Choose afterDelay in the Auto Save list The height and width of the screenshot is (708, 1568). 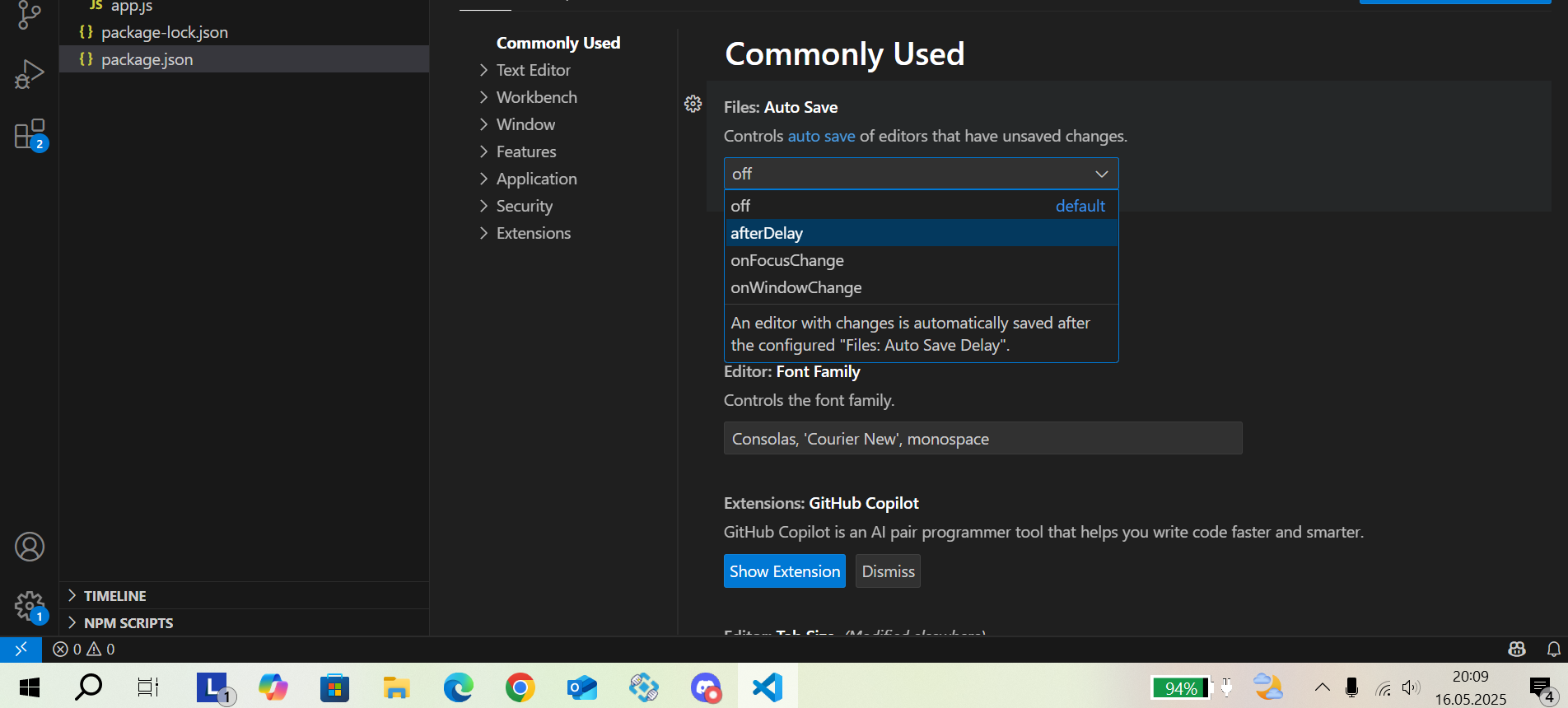pyautogui.click(x=921, y=233)
